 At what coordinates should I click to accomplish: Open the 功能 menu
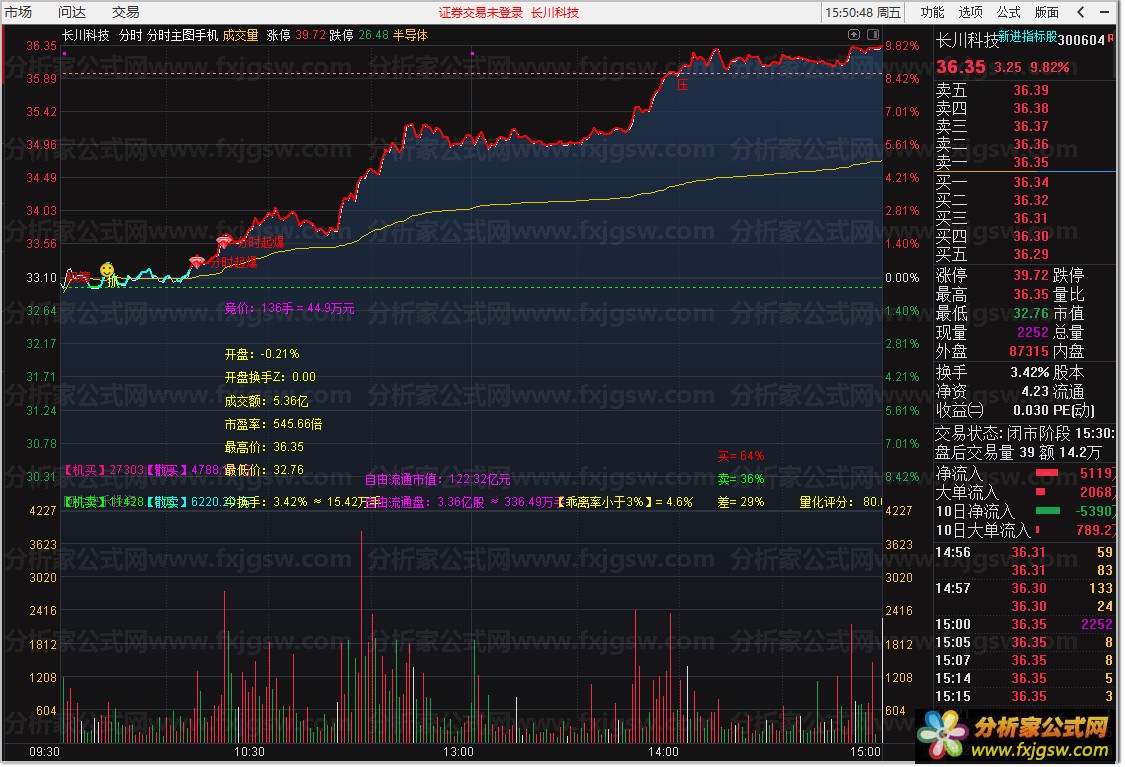[x=932, y=12]
